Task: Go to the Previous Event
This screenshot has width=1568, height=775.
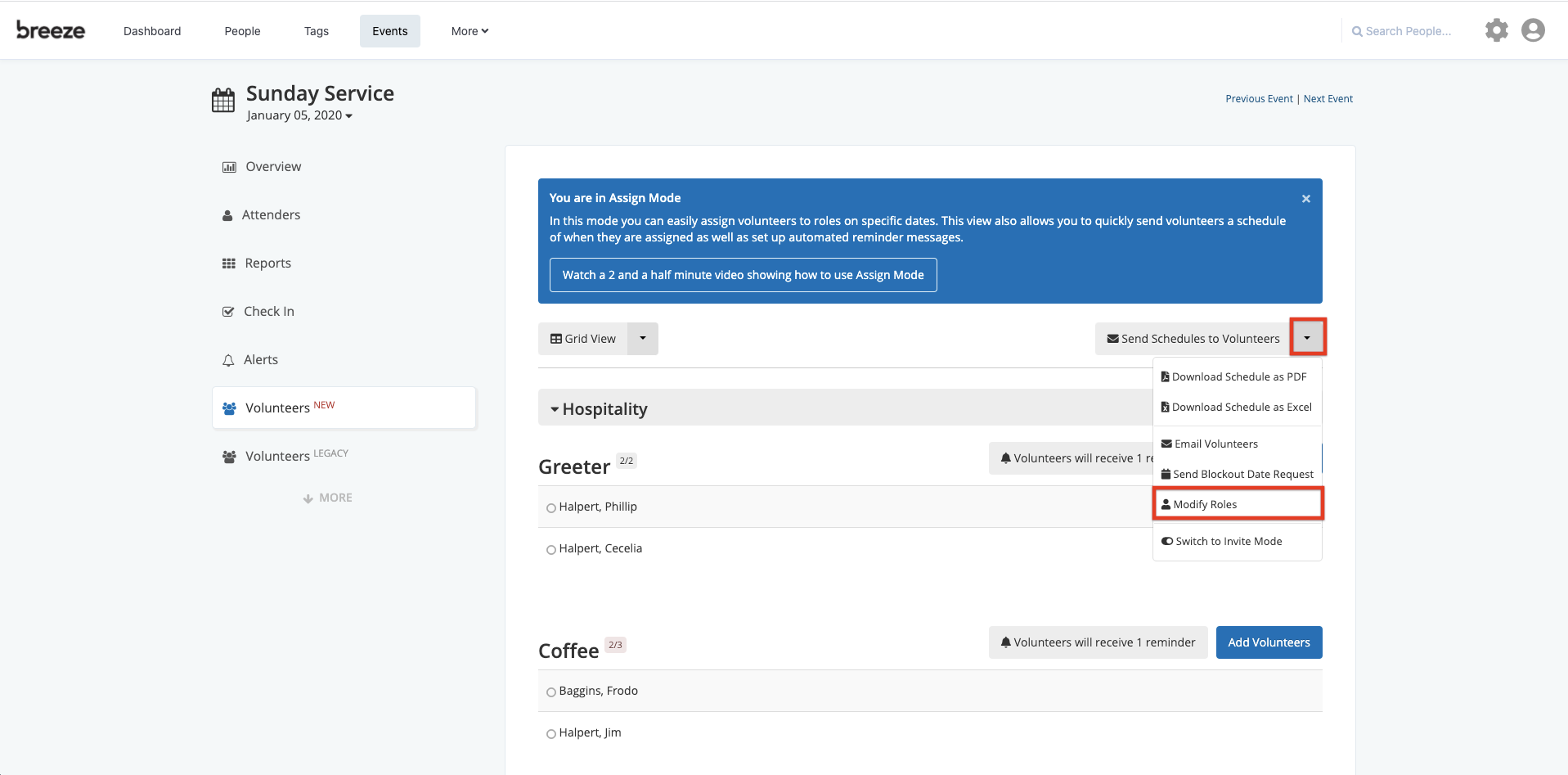Action: (1259, 99)
